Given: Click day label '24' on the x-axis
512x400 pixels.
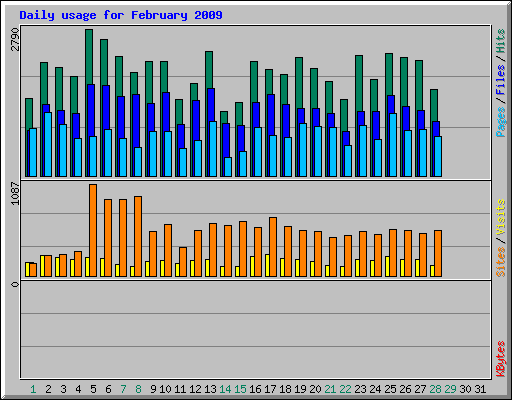Looking at the screenshot, I should pos(375,389).
